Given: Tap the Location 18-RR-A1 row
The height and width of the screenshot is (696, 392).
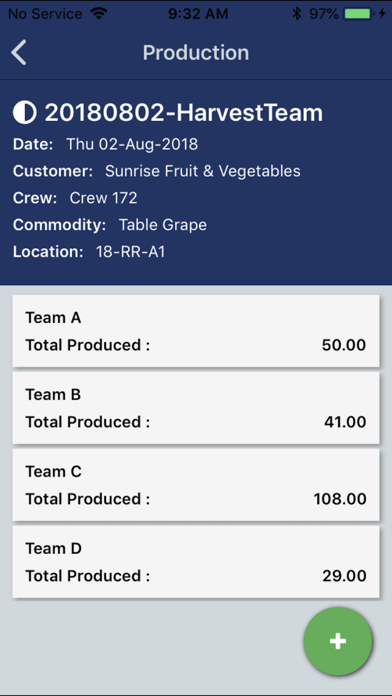Looking at the screenshot, I should point(89,252).
